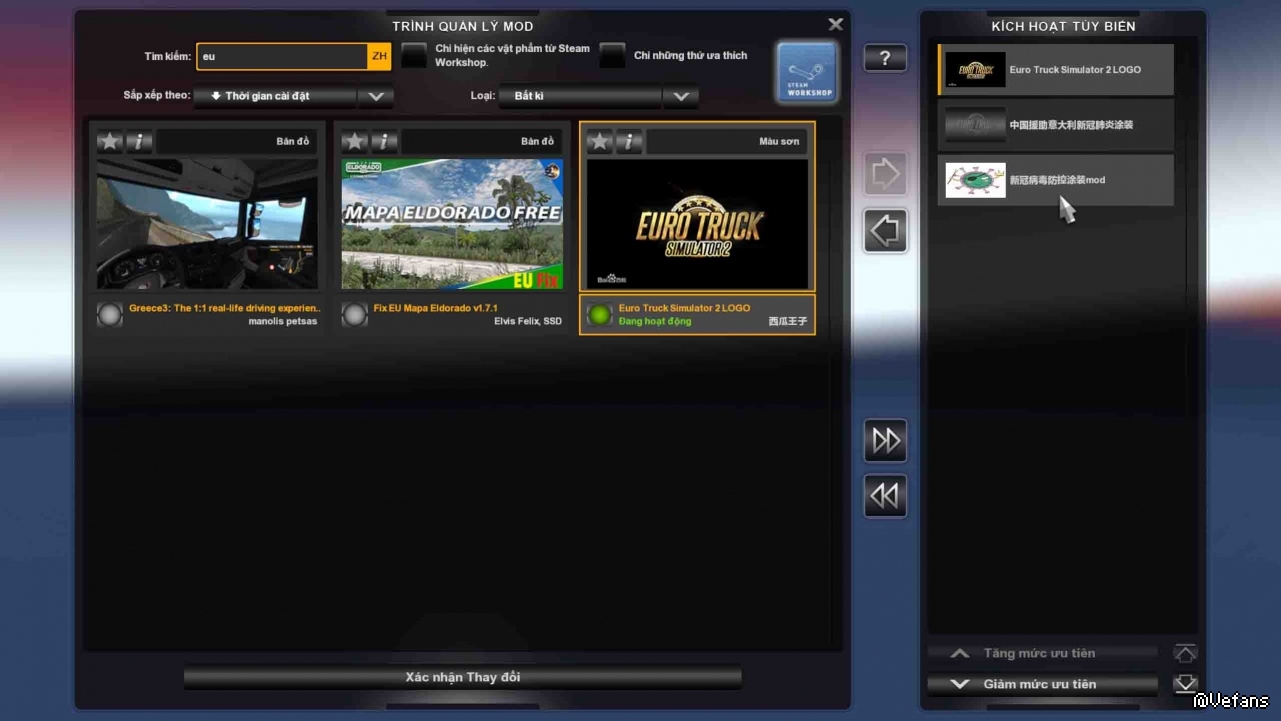Click 'Đang hoạt động' status text
The height and width of the screenshot is (721, 1281).
point(655,321)
